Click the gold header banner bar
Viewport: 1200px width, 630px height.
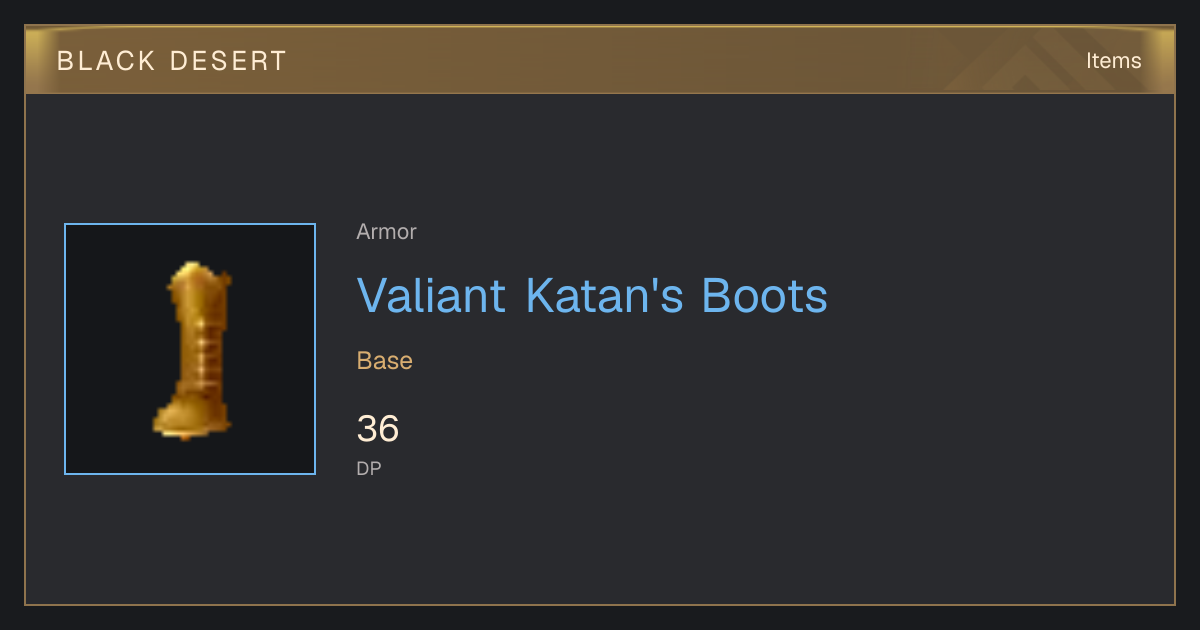(x=600, y=60)
